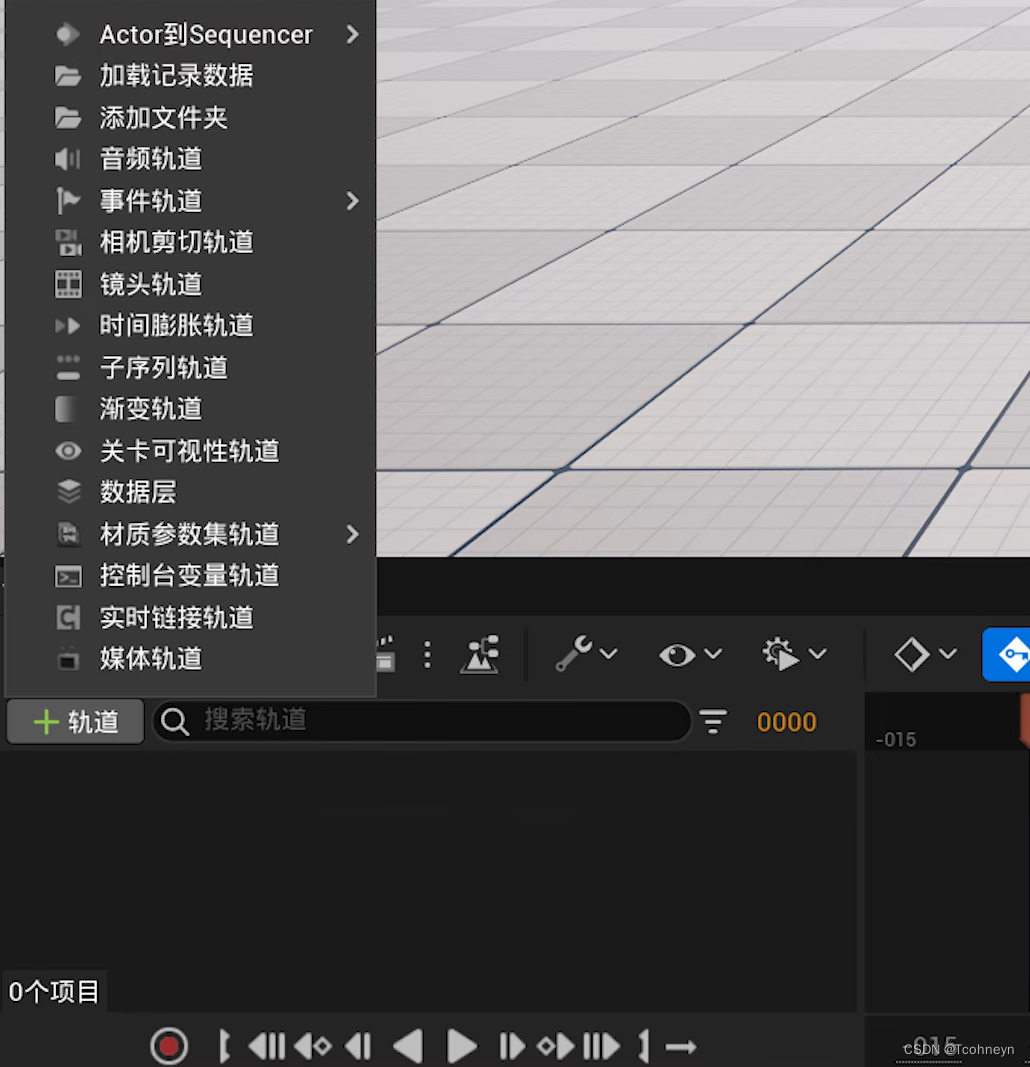Open the view options eye dropdown
Viewport: 1030px width, 1067px height.
pos(689,654)
